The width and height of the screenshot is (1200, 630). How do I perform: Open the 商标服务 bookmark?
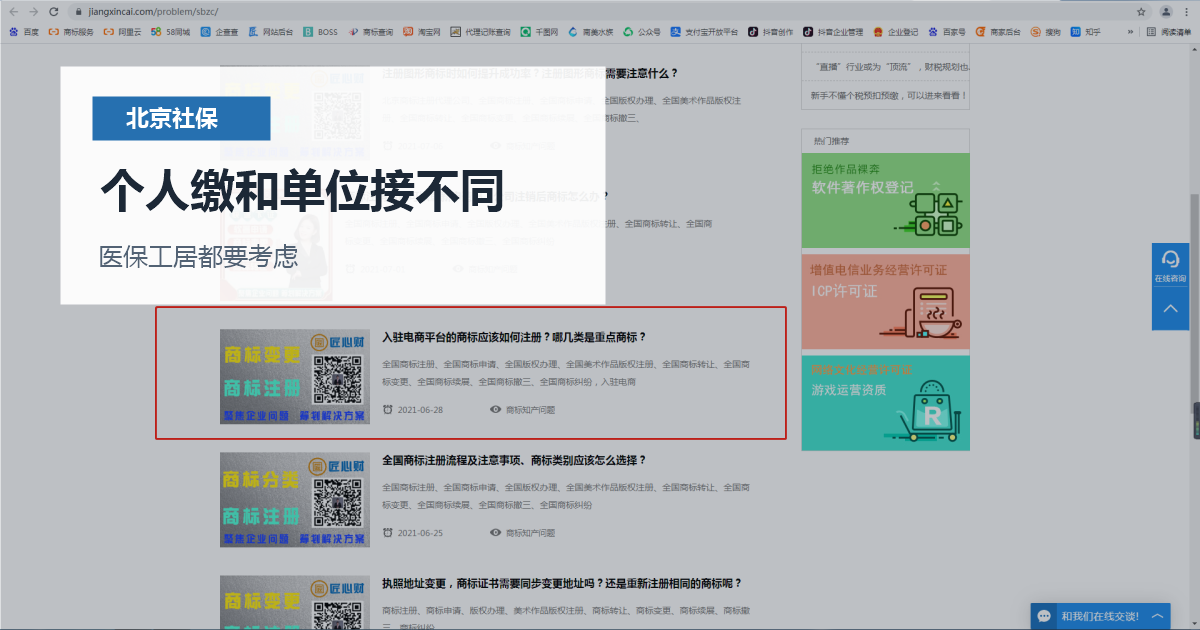(71, 32)
